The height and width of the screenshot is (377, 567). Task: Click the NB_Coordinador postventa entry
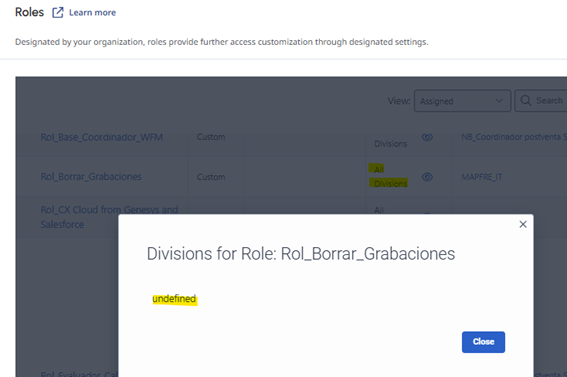coord(514,137)
